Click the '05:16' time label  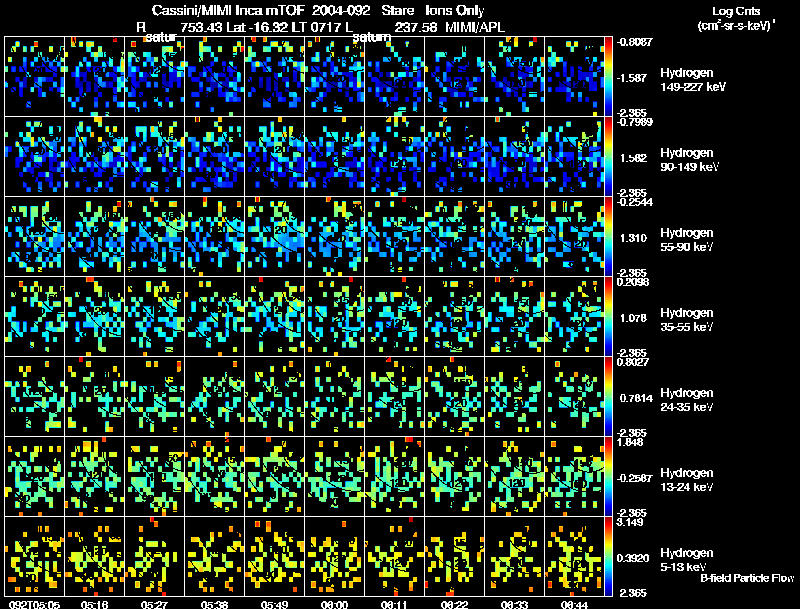point(94,604)
